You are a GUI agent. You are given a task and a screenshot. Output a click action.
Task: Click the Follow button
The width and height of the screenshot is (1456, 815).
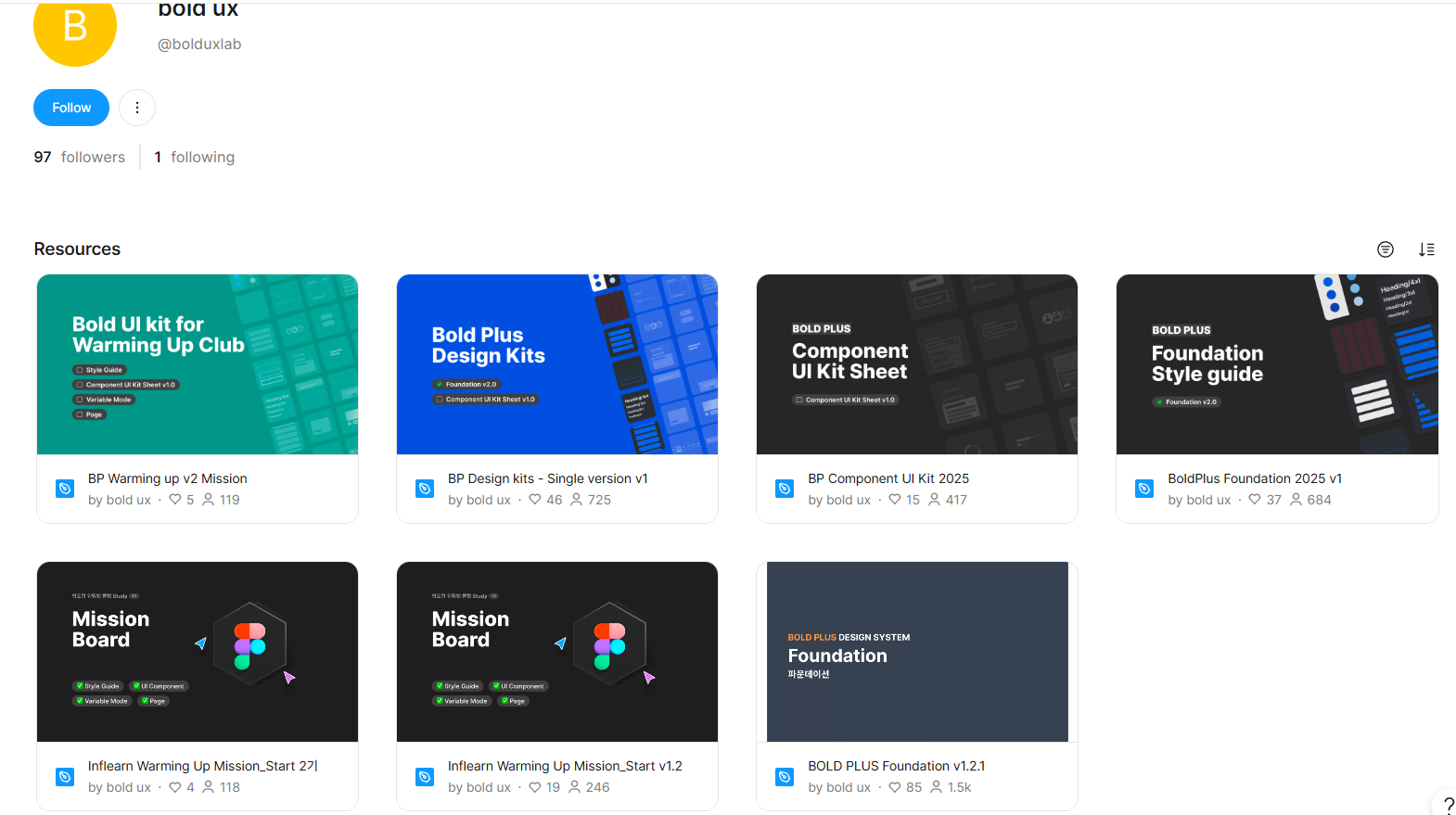pyautogui.click(x=71, y=108)
